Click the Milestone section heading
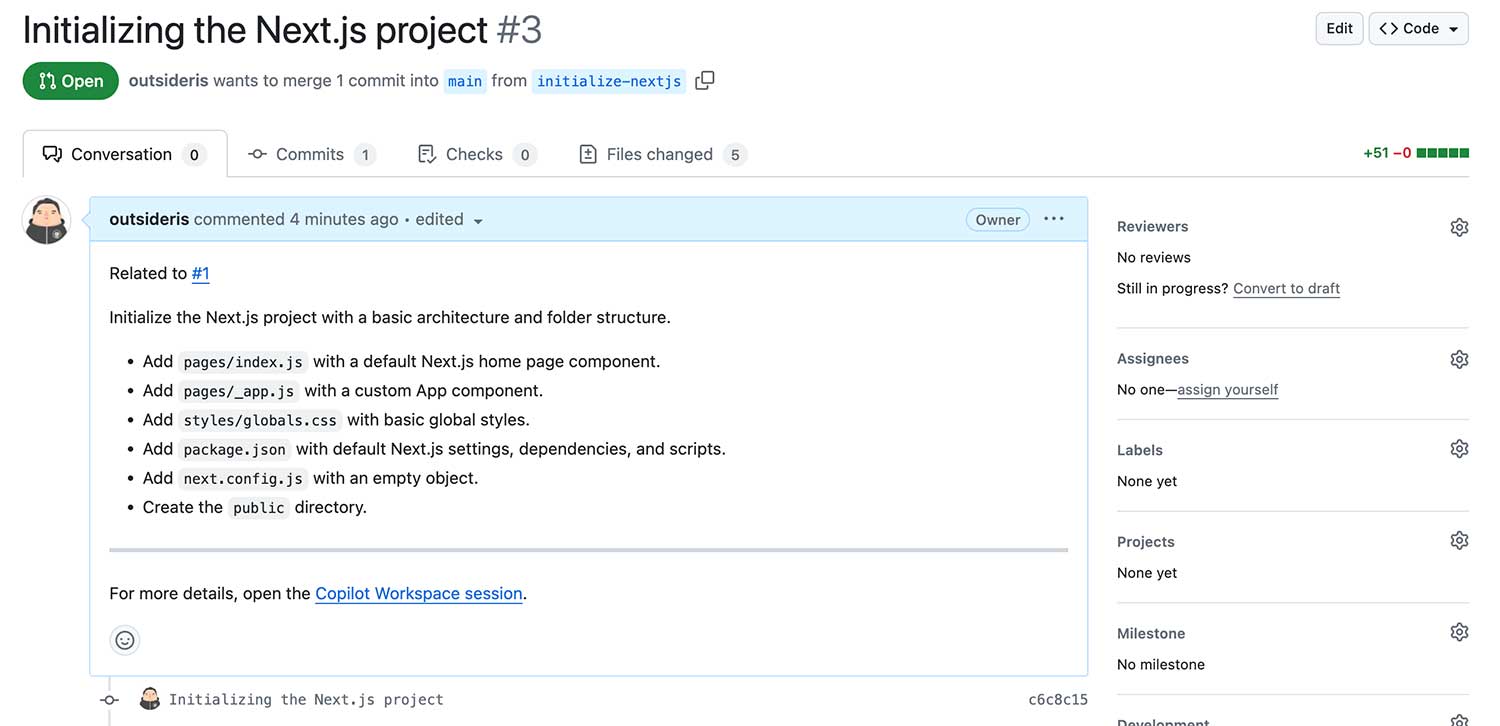Screen dimensions: 1500x726 coord(1151,633)
